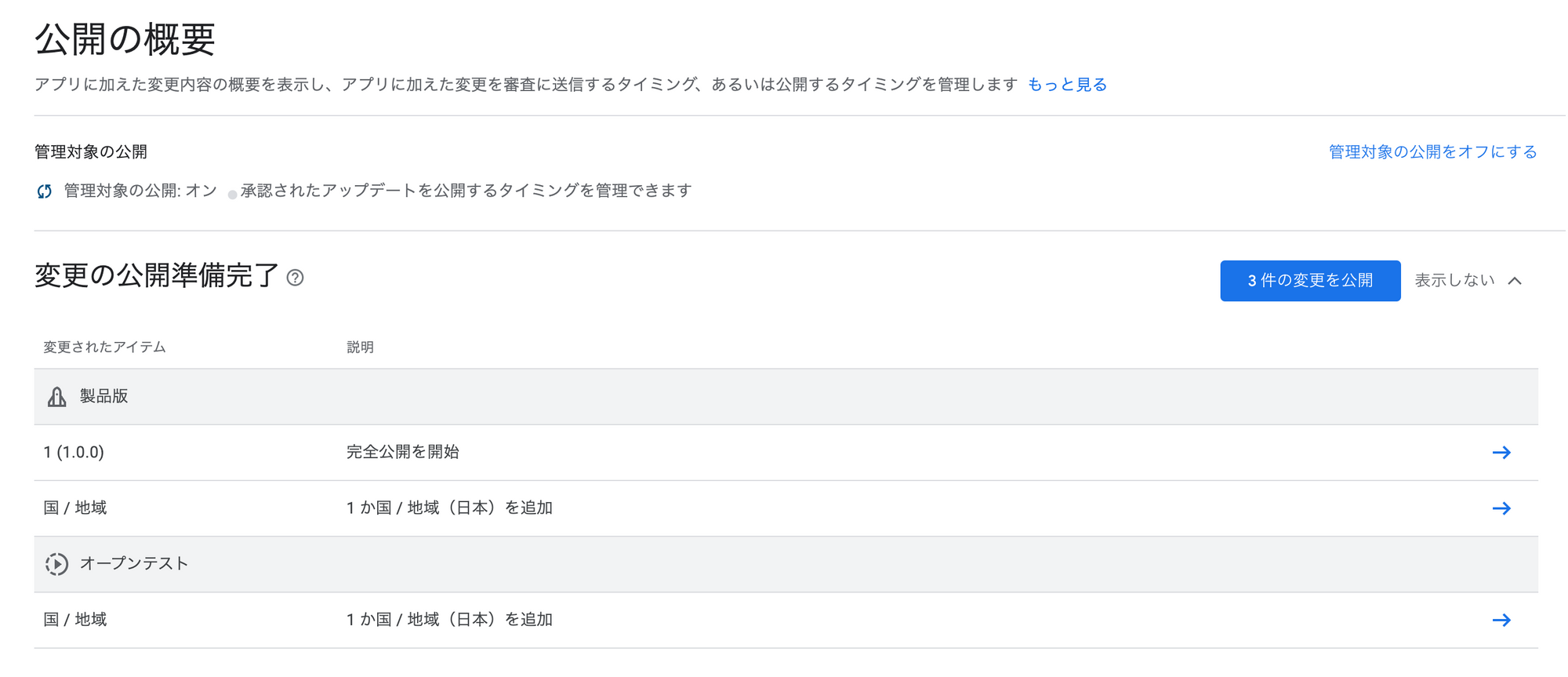Open details arrow for 1 (1.0.0) row
Image resolution: width=1568 pixels, height=677 pixels.
(x=1501, y=453)
